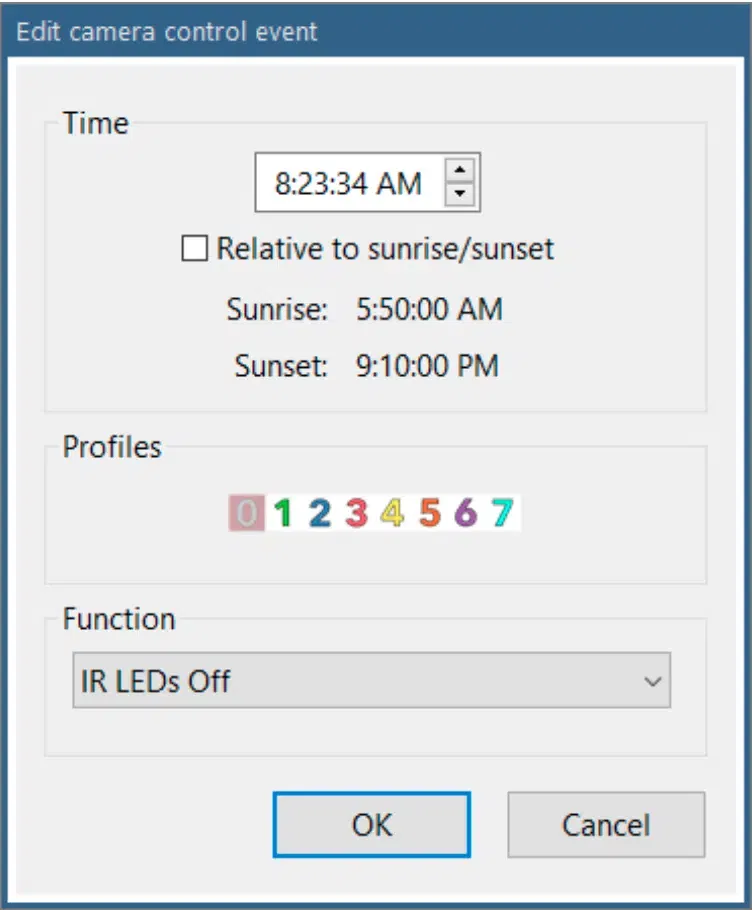Pick the purple profile 6

tap(465, 514)
